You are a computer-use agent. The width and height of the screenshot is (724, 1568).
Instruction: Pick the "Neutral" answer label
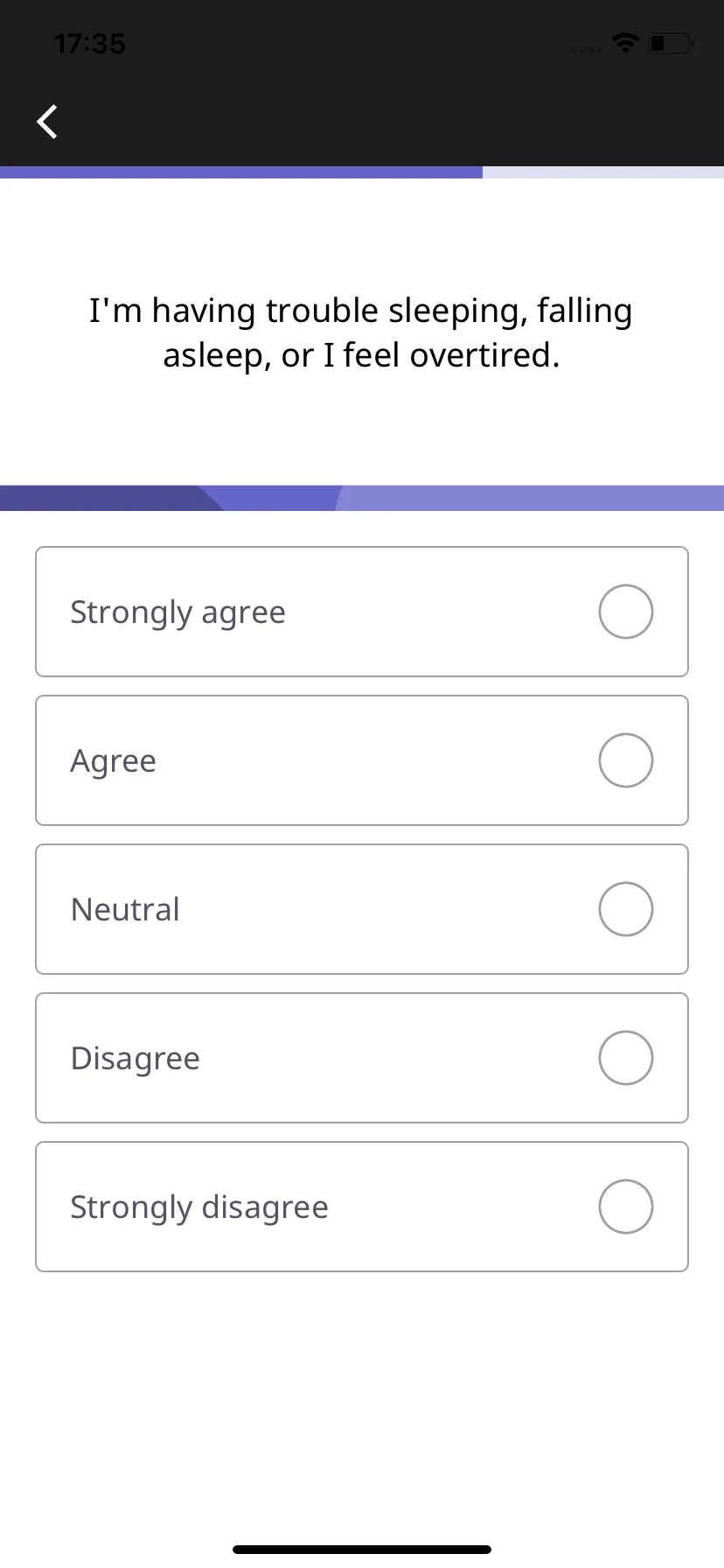pos(125,909)
